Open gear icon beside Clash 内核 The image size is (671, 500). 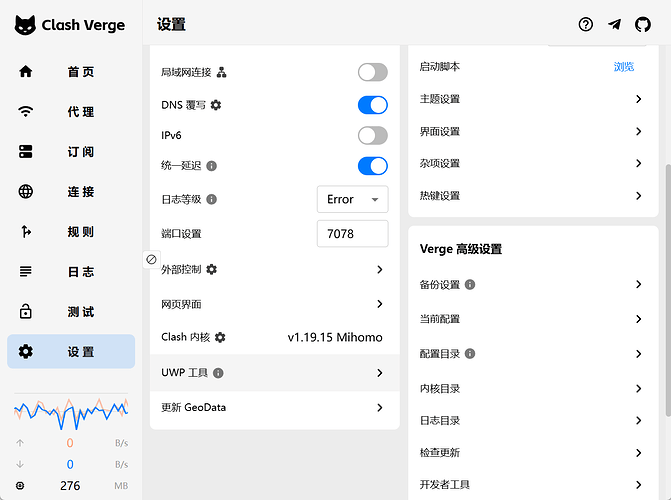coord(220,337)
